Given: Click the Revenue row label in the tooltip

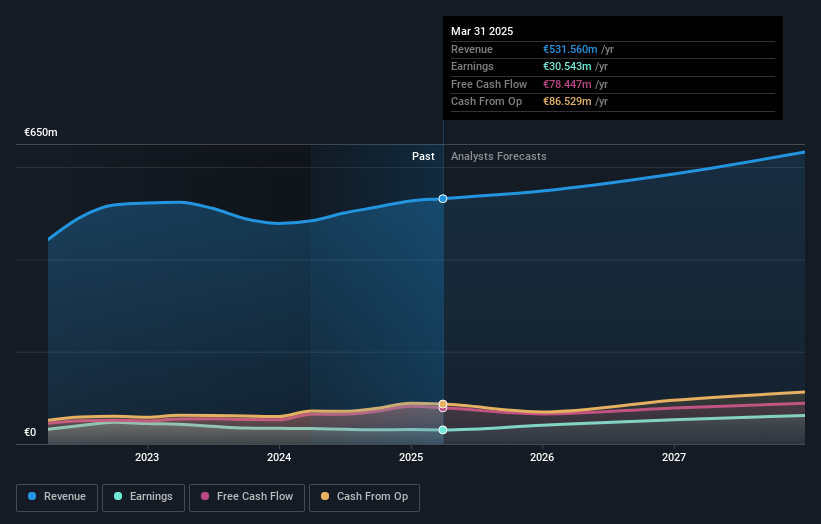Looking at the screenshot, I should 472,49.
